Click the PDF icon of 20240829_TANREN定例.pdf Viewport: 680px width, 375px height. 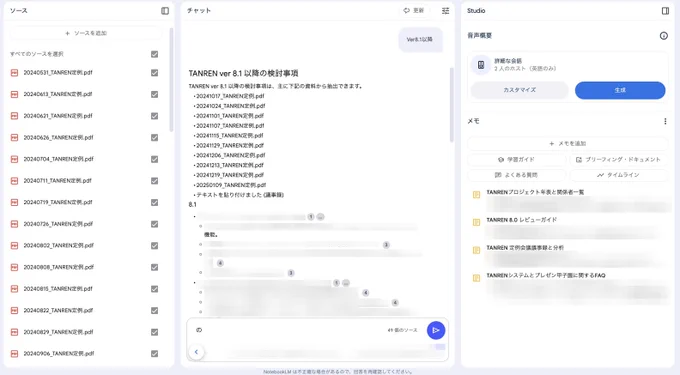click(x=14, y=332)
